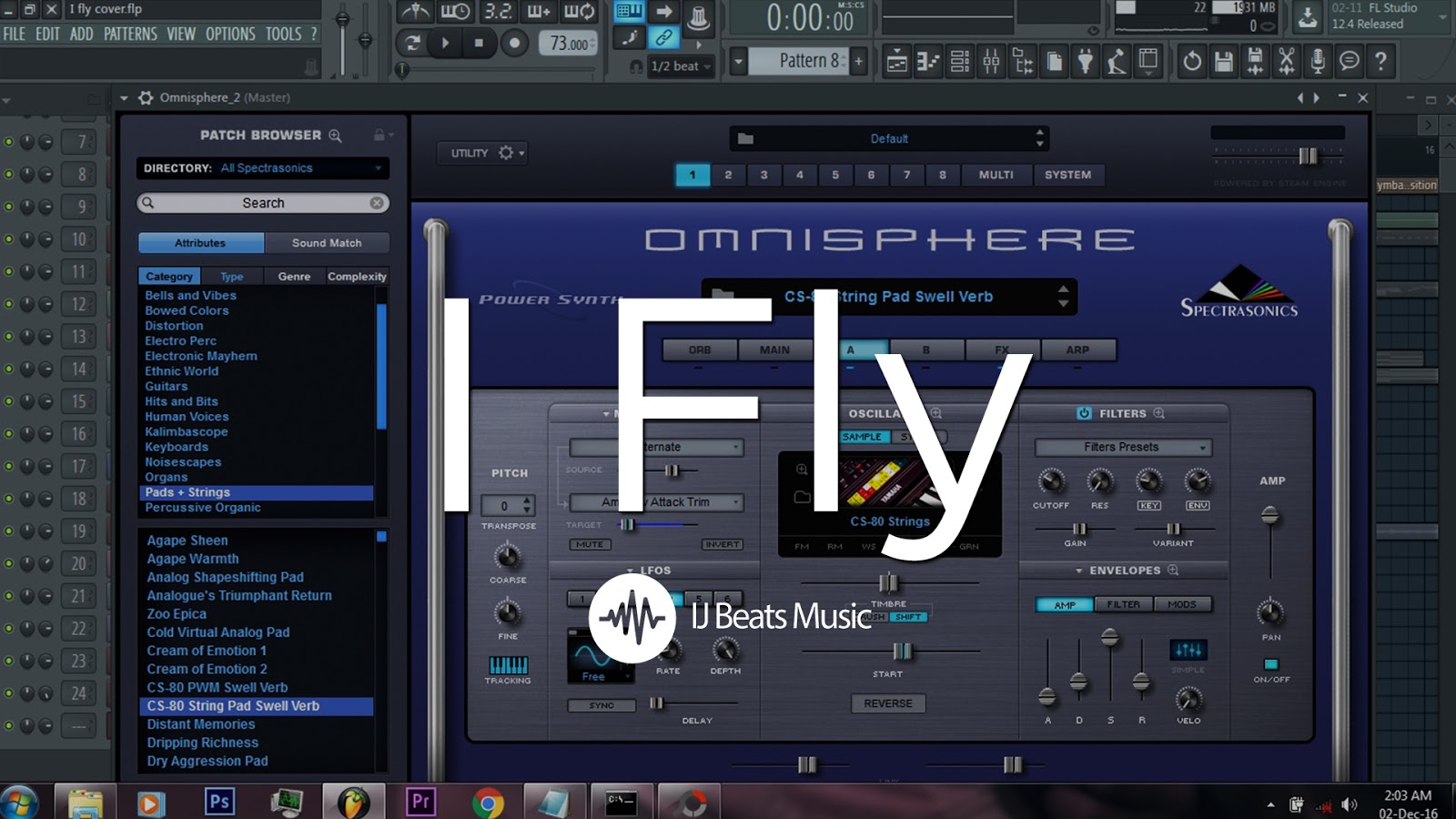Open the project info speech bubble icon
Image resolution: width=1456 pixels, height=819 pixels.
1350,61
